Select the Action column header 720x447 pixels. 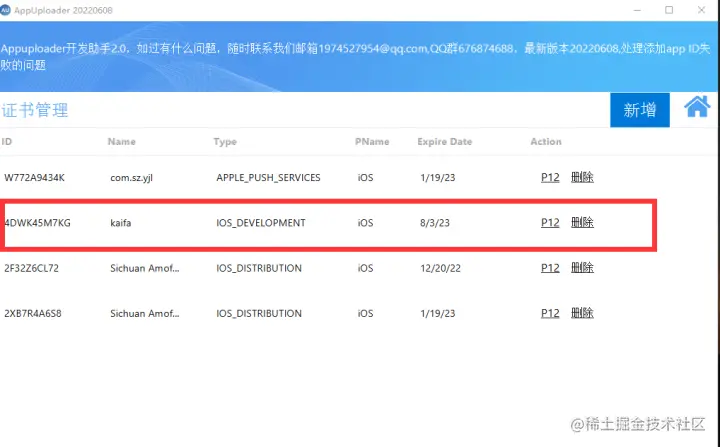(546, 141)
